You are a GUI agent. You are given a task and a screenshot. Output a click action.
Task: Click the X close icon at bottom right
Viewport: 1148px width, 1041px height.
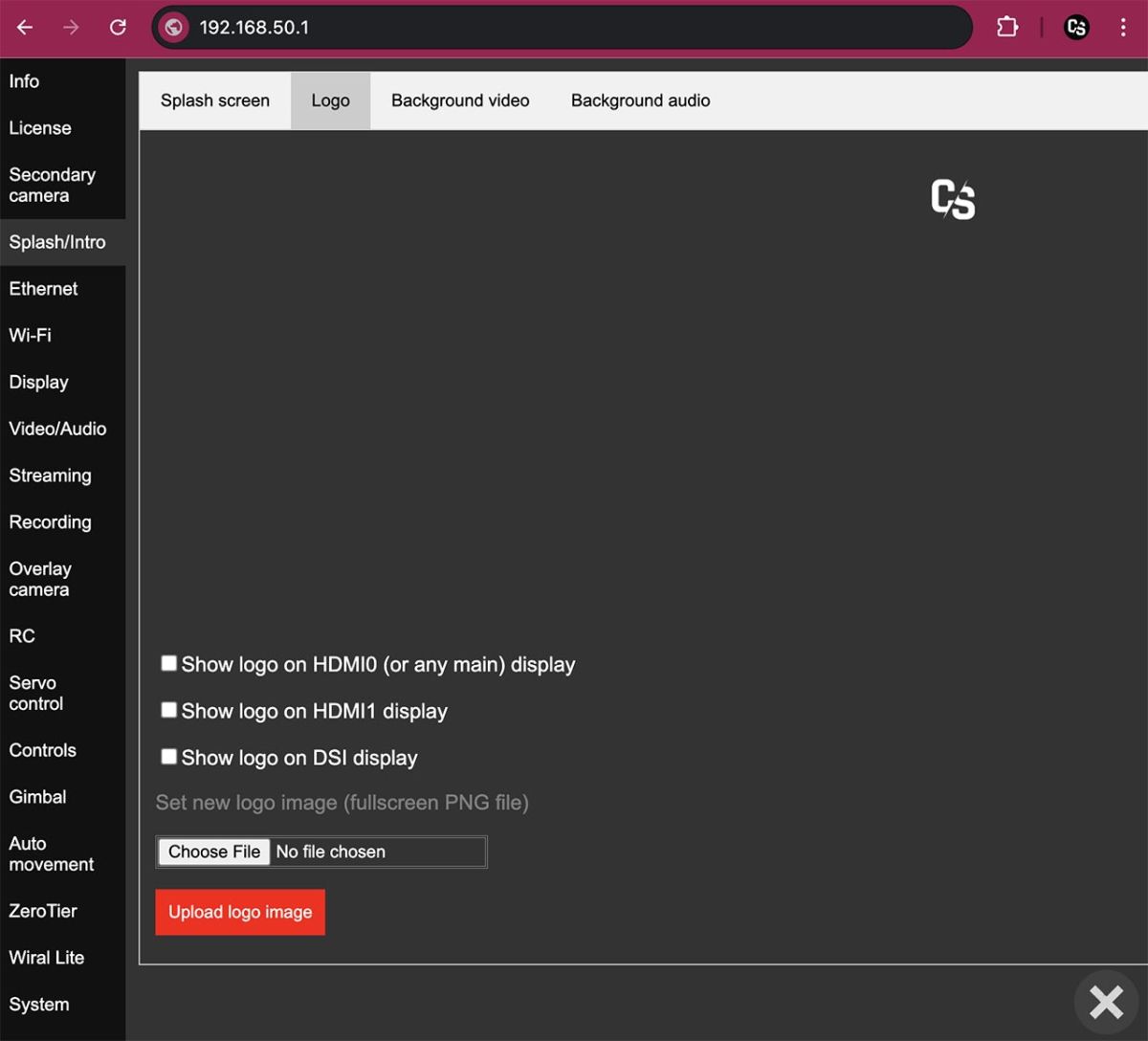click(1106, 1002)
